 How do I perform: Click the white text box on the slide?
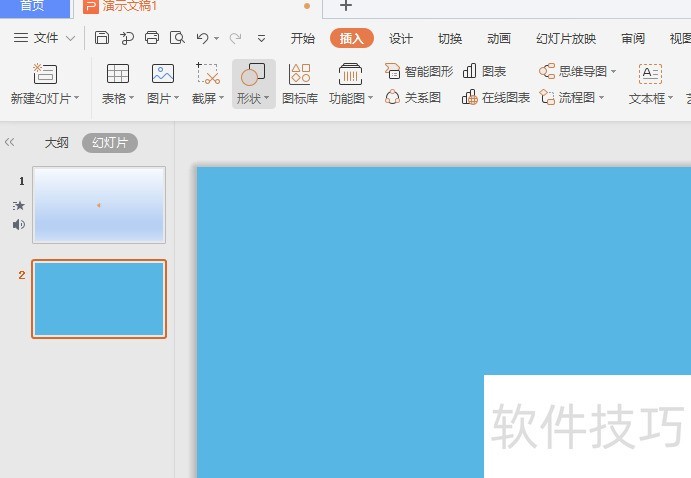[587, 426]
